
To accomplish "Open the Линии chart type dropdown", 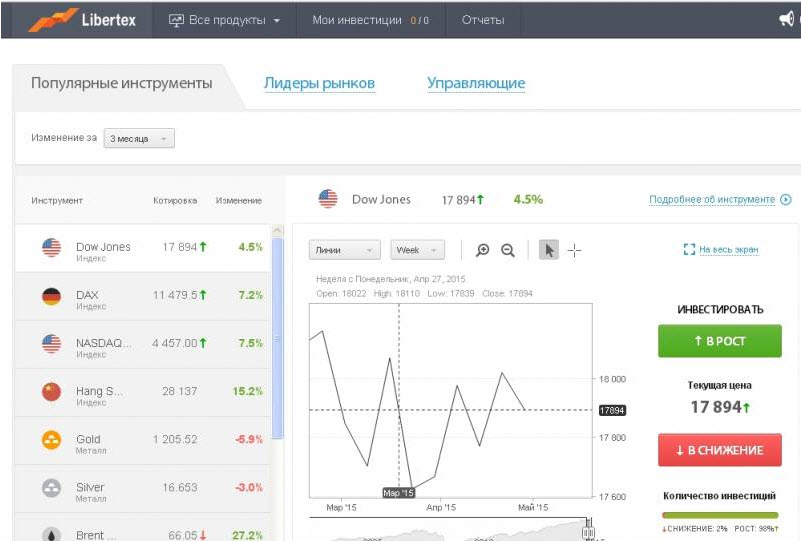I will (344, 250).
